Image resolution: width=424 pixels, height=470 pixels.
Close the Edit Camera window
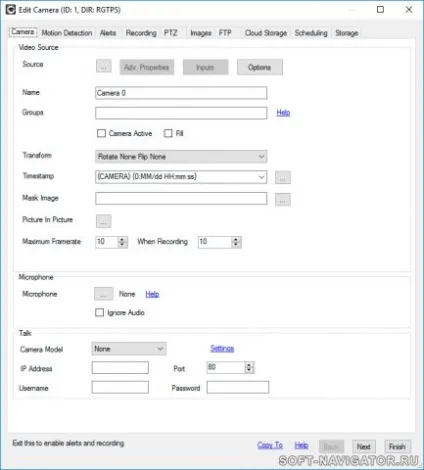(x=409, y=9)
